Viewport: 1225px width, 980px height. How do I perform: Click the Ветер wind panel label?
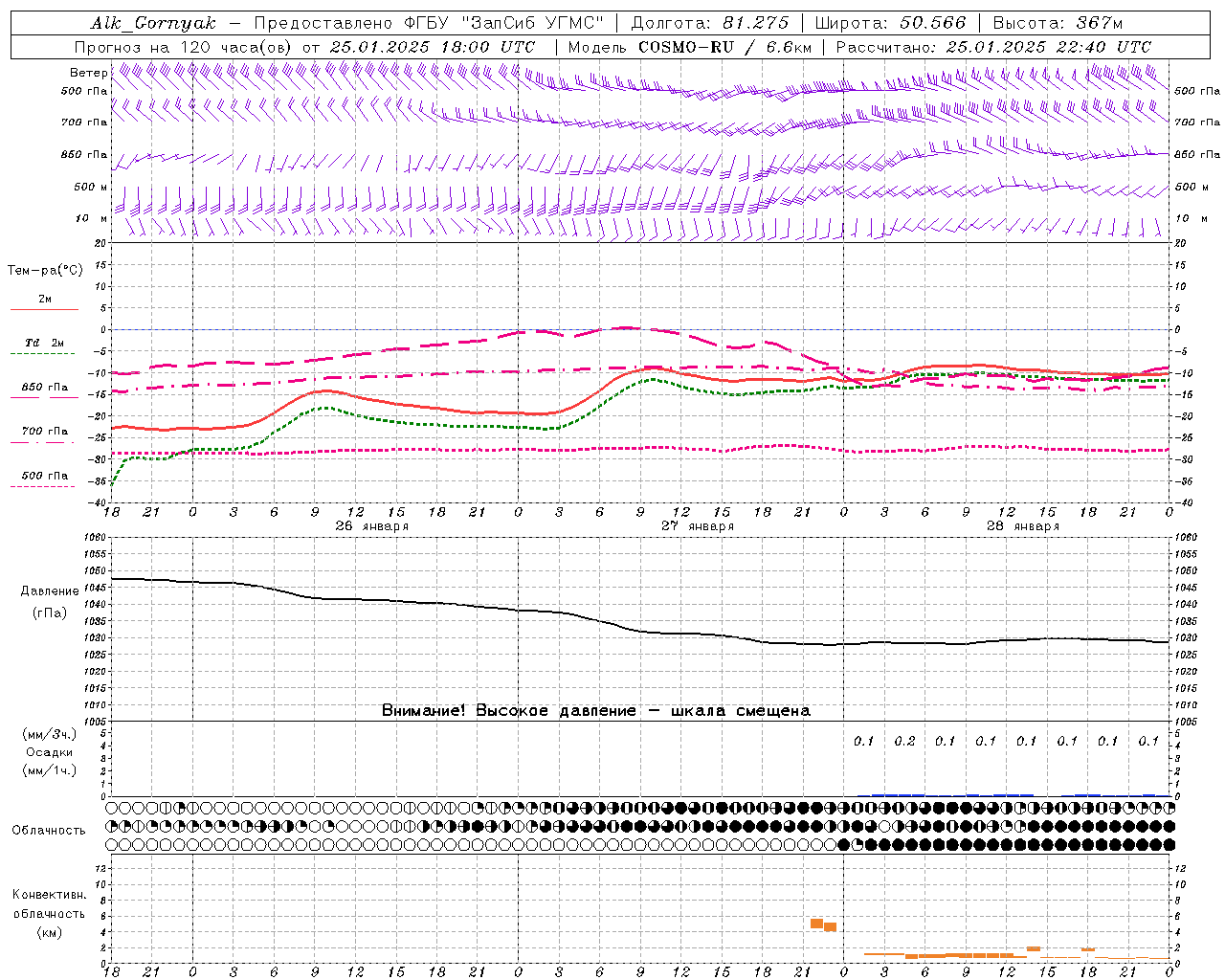[x=88, y=73]
